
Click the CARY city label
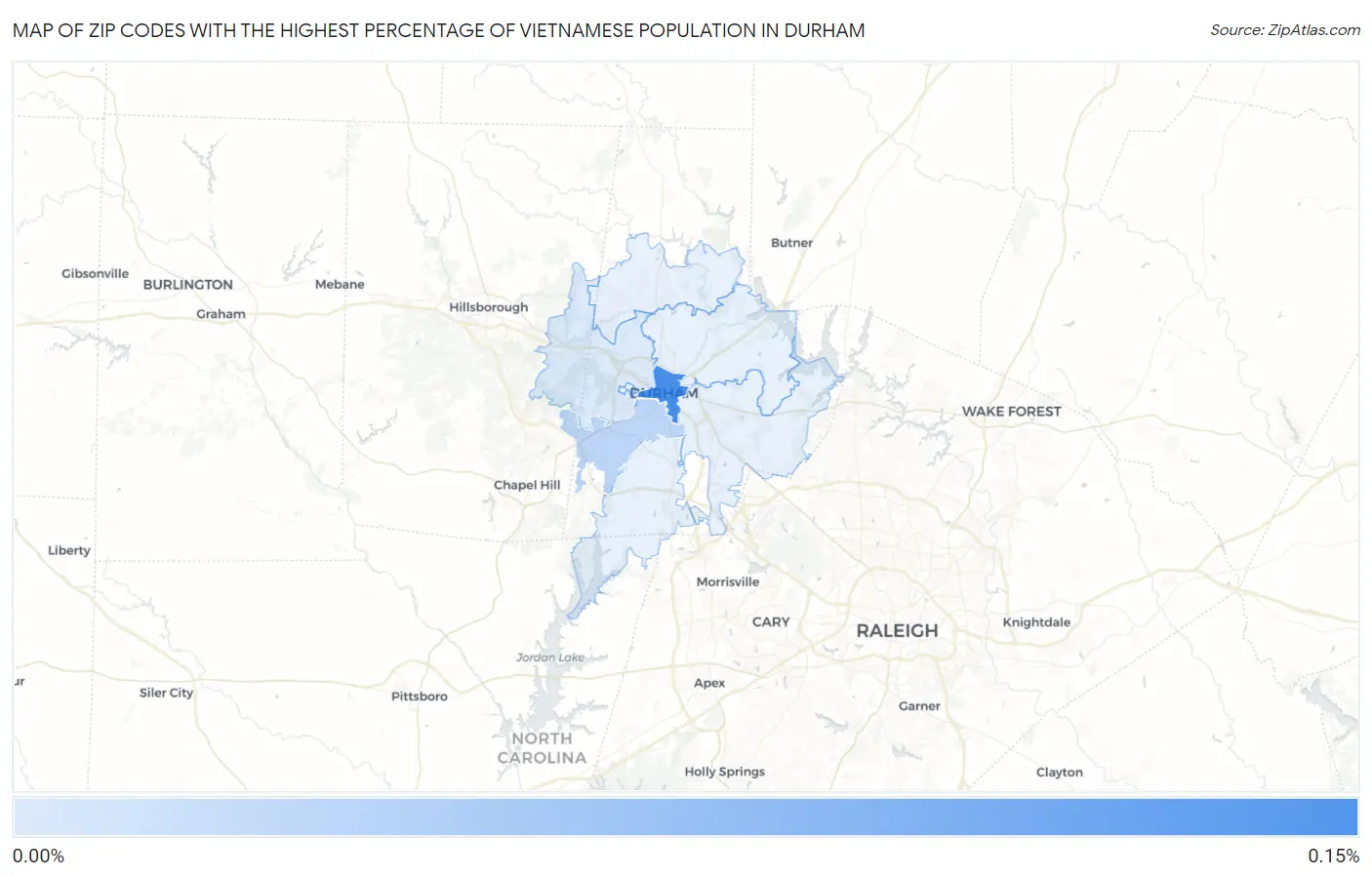771,621
